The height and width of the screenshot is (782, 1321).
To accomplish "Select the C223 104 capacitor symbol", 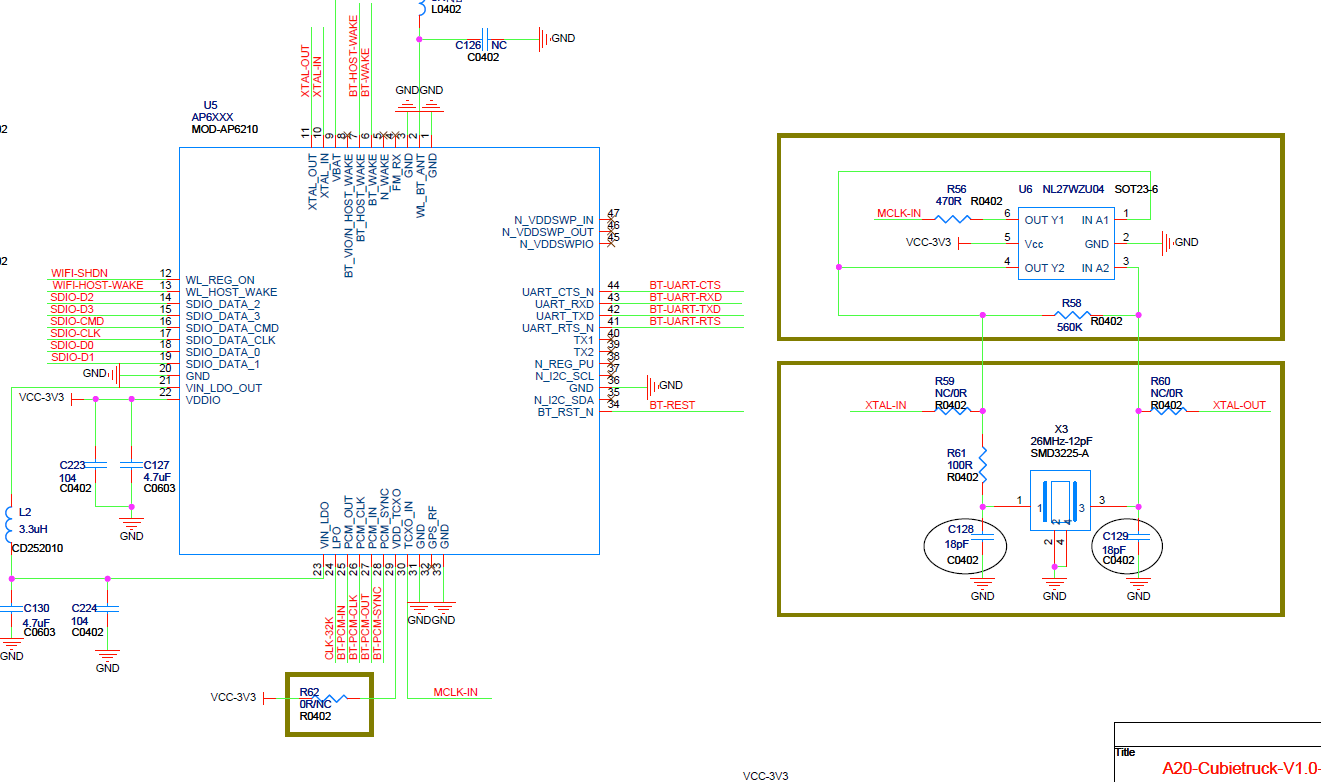I will tap(95, 465).
